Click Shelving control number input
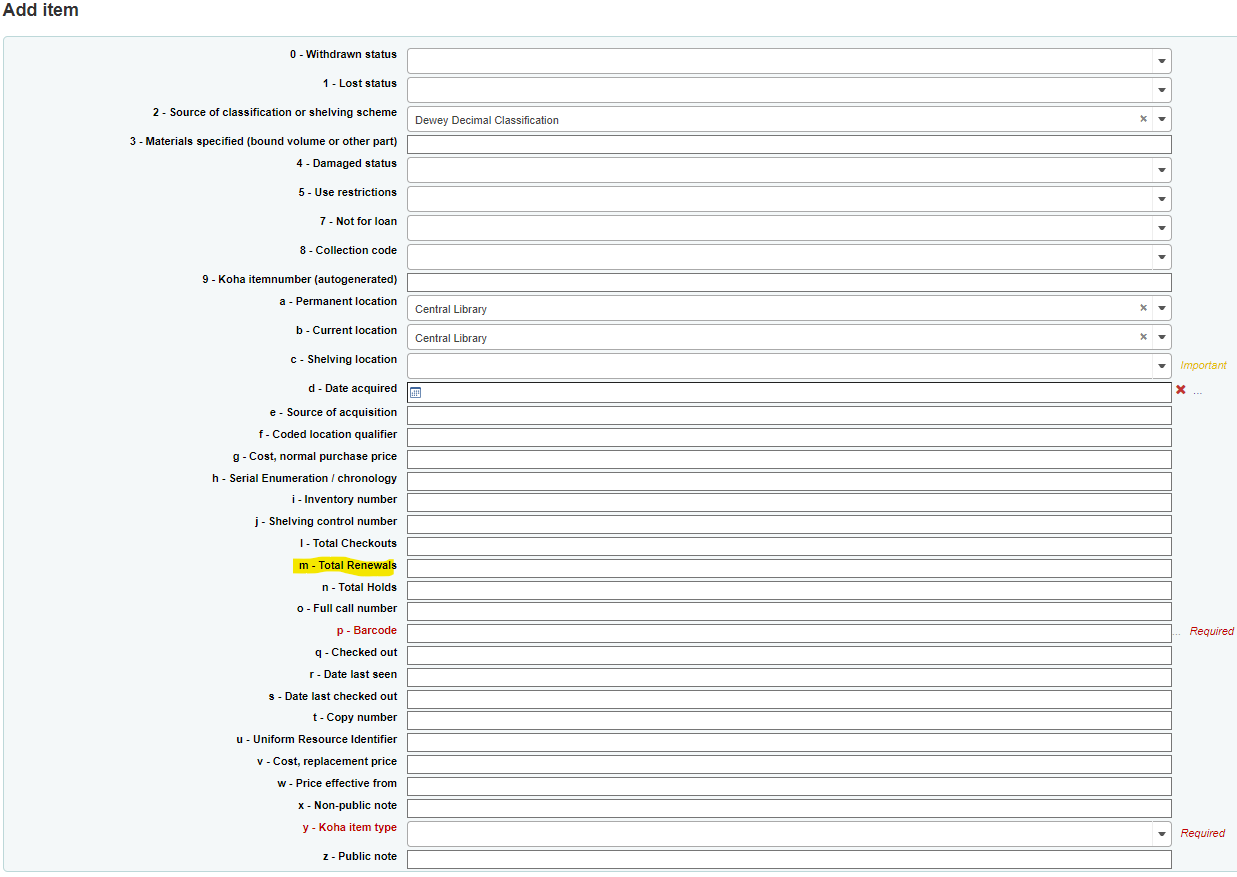This screenshot has width=1237, height=877. click(789, 525)
